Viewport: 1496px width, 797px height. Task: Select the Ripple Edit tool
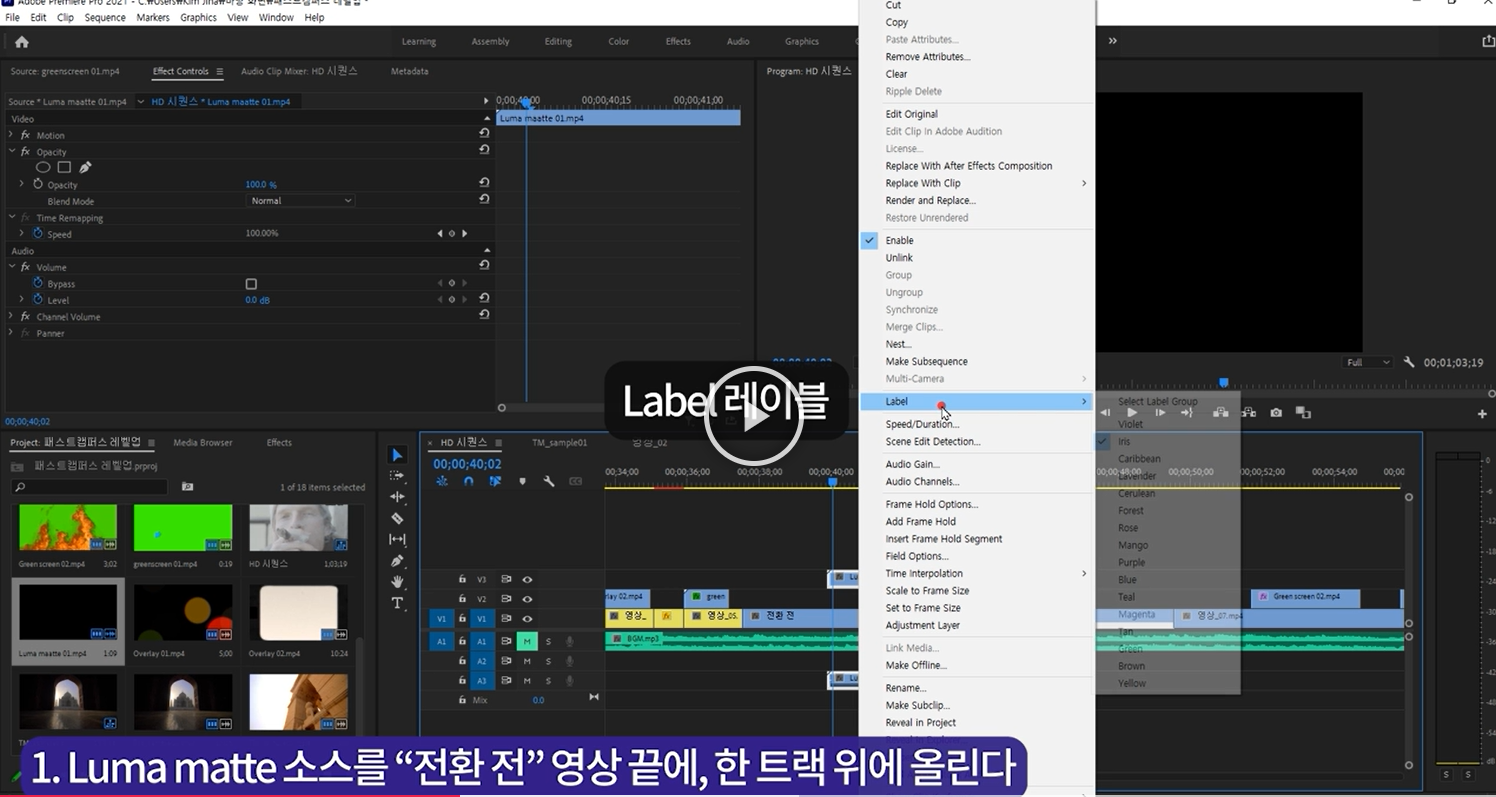[397, 497]
